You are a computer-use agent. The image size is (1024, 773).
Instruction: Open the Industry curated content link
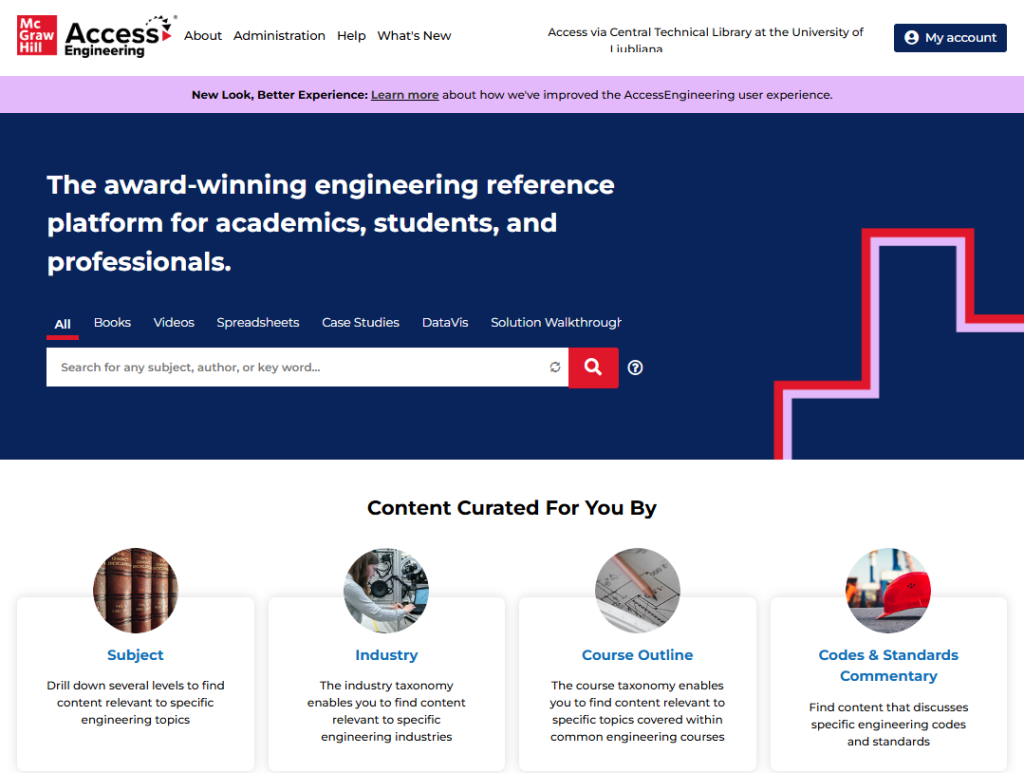(387, 655)
